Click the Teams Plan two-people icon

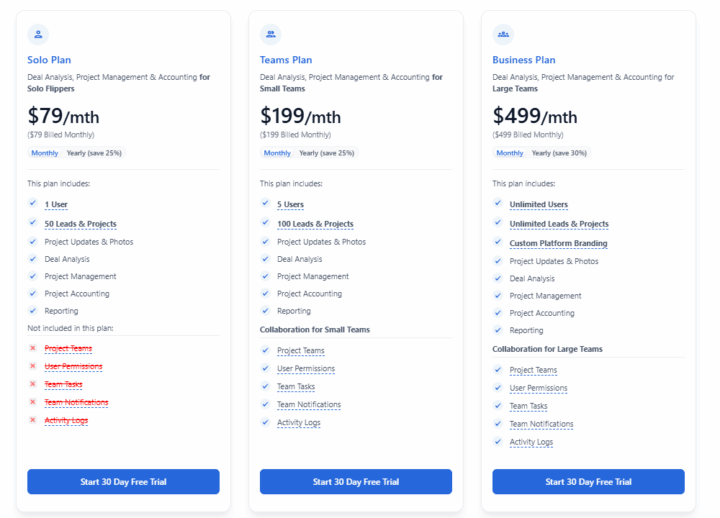pyautogui.click(x=270, y=34)
